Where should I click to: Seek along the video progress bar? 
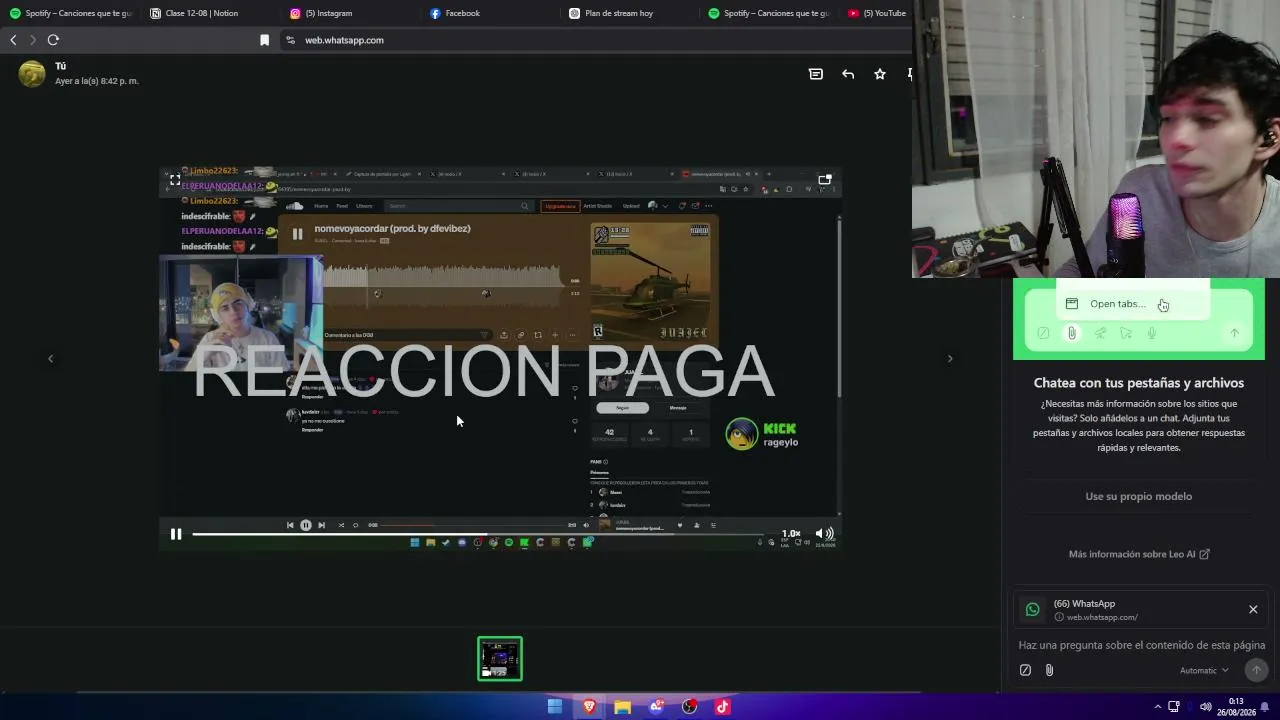478,535
